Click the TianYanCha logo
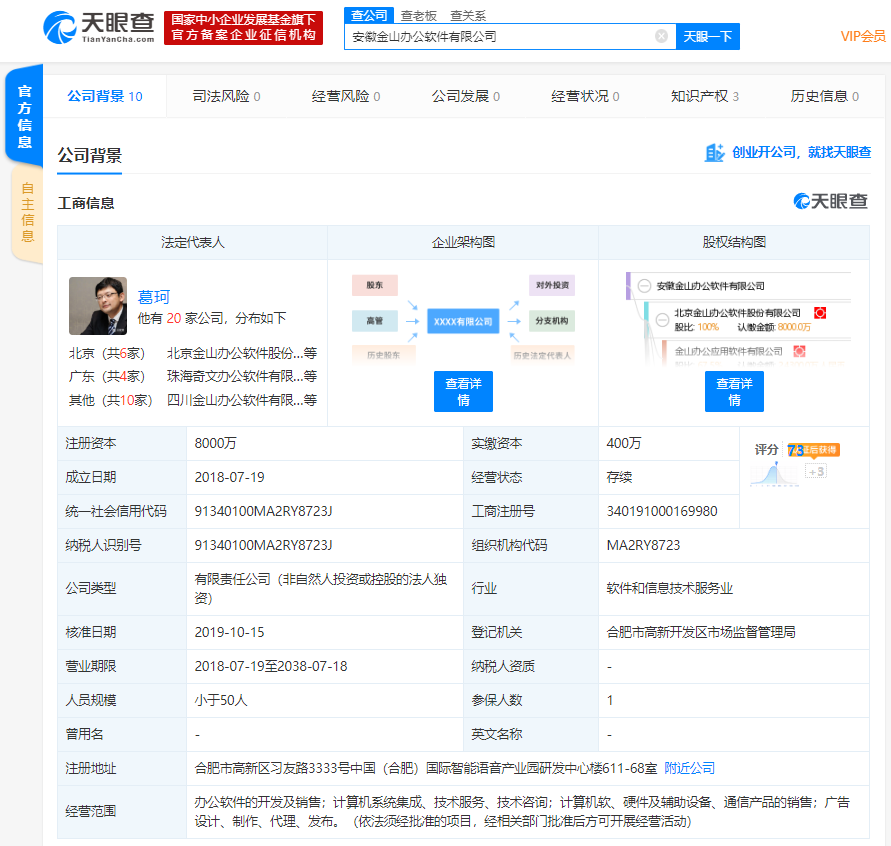Screen dimensions: 891x846 click(x=99, y=27)
